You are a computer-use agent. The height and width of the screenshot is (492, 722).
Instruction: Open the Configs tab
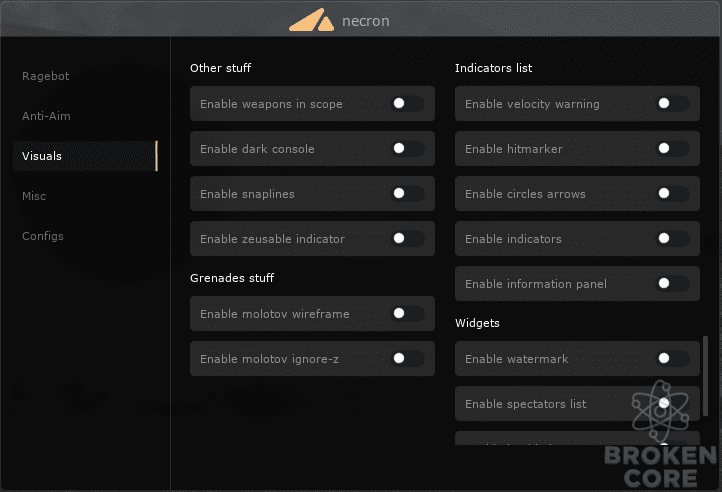[x=43, y=236]
